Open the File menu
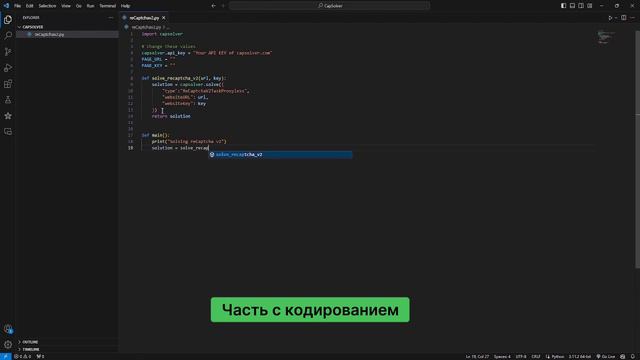 tap(18, 6)
